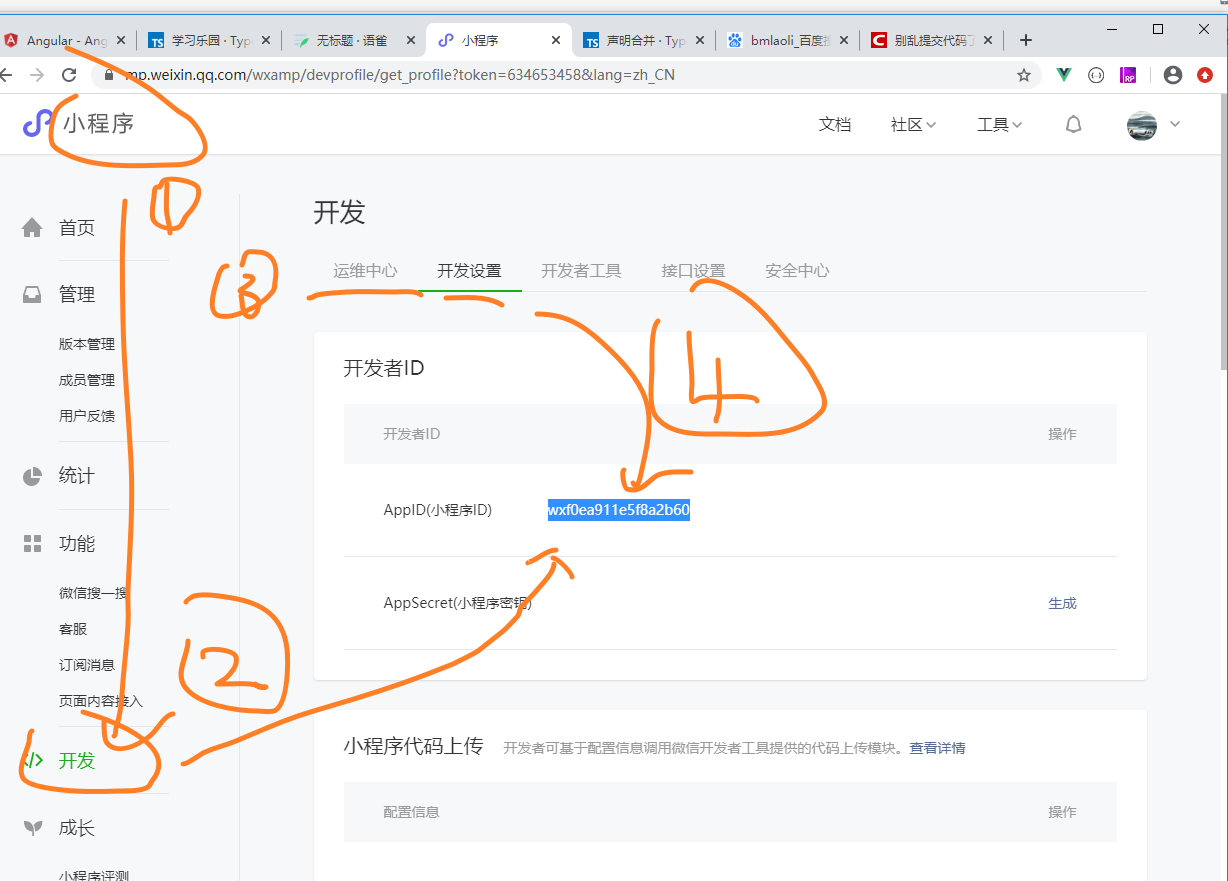Click the 成长 leaf icon in the sidebar
The width and height of the screenshot is (1228, 881).
coord(33,828)
